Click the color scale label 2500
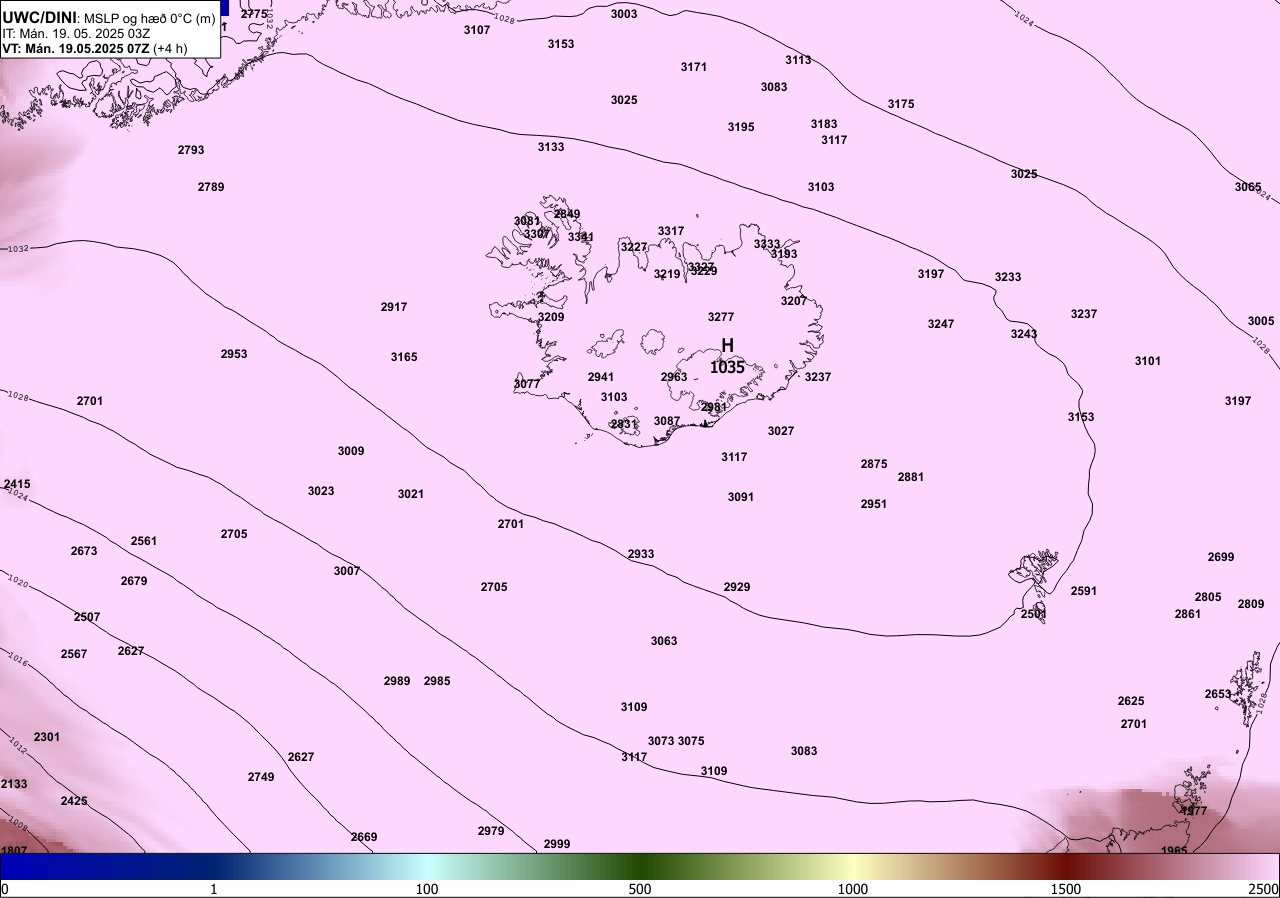 pyautogui.click(x=1264, y=889)
